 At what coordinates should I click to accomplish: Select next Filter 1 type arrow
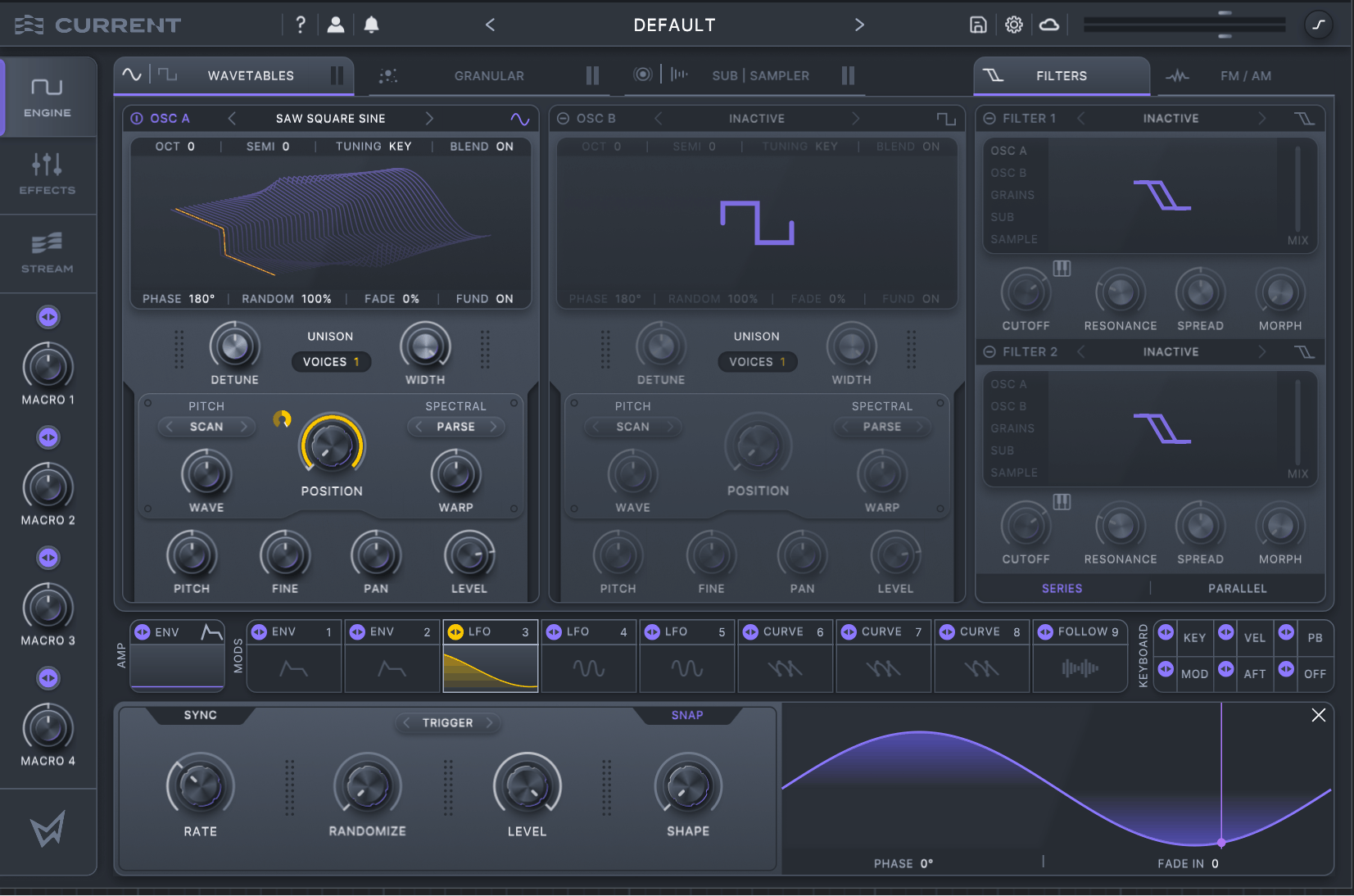coord(1261,119)
